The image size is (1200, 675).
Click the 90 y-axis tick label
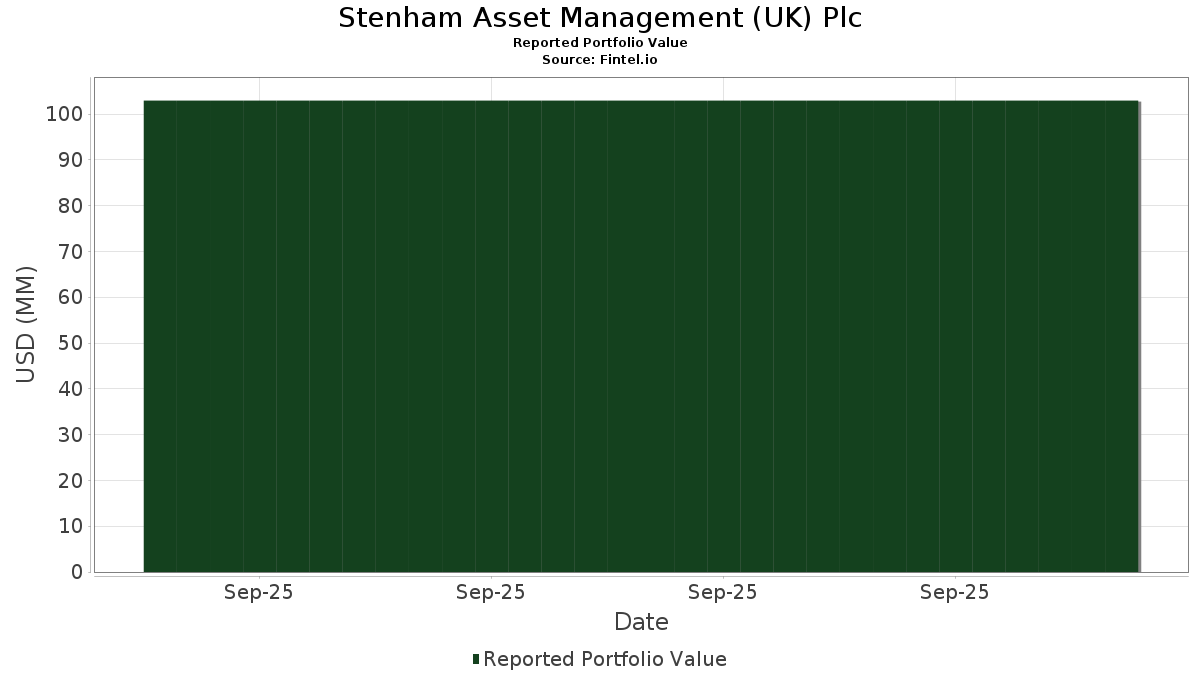coord(69,160)
